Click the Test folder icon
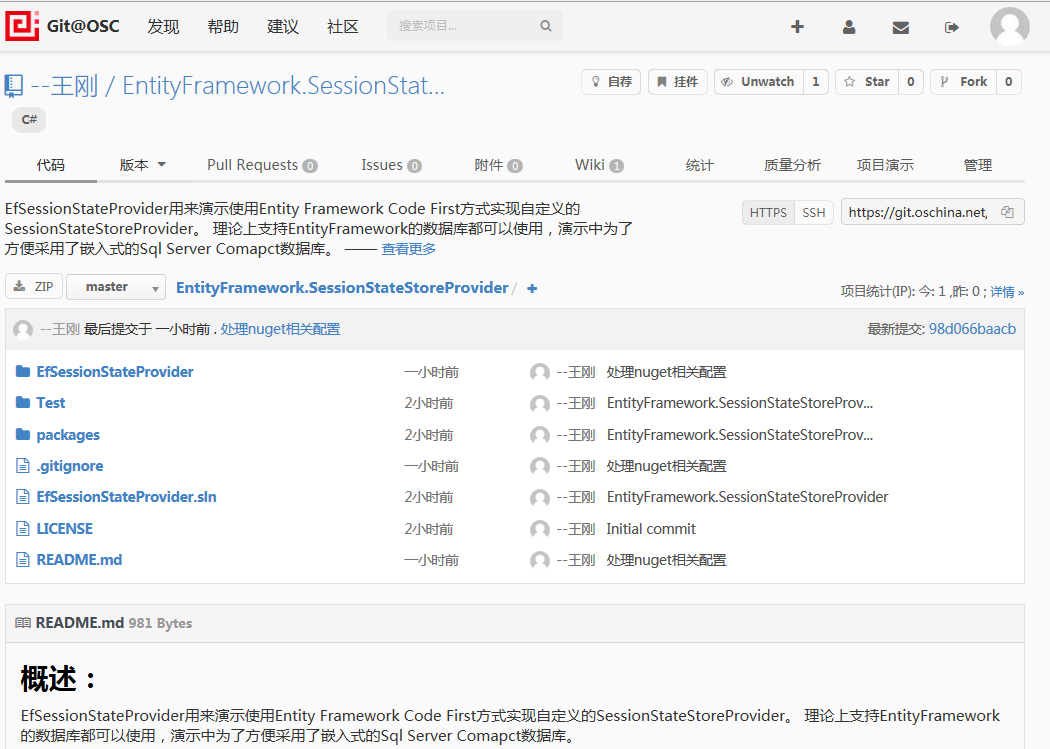This screenshot has height=749, width=1050. click(x=23, y=402)
